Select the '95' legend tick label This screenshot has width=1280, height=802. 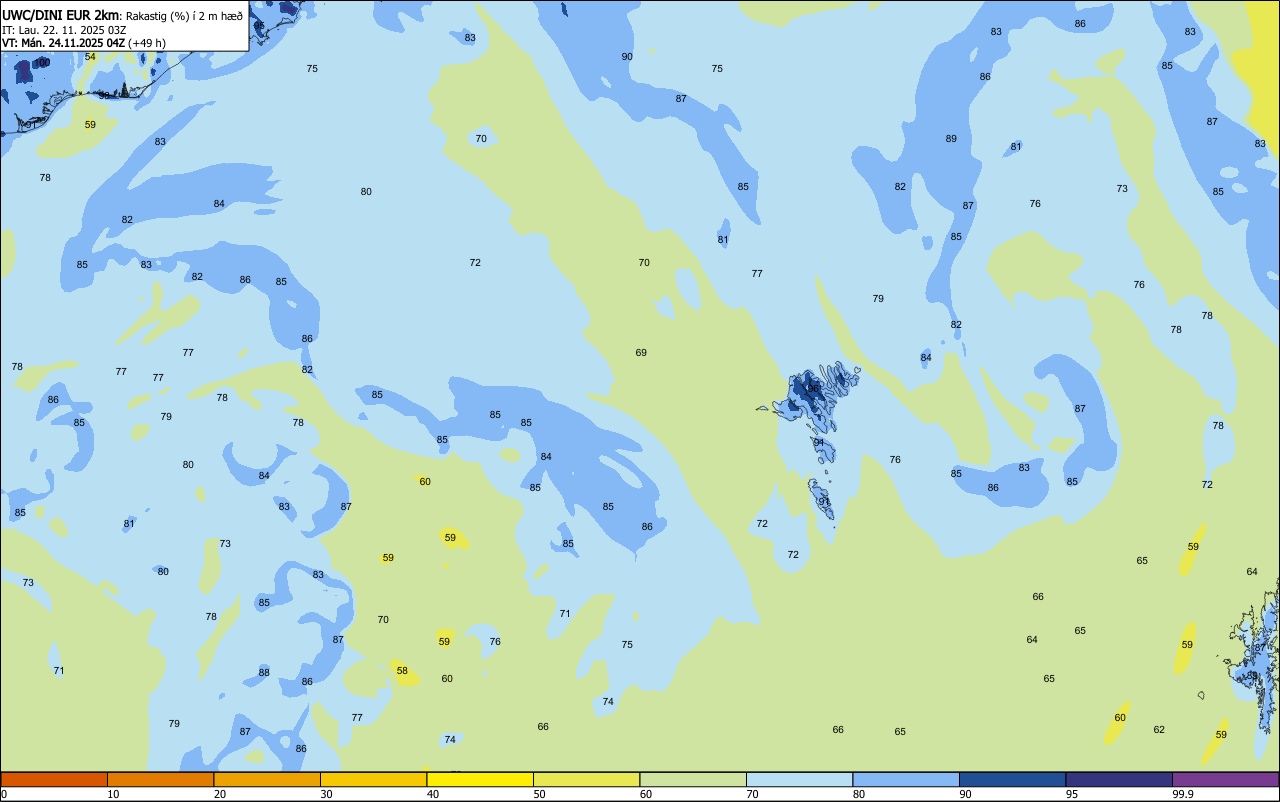(1073, 794)
